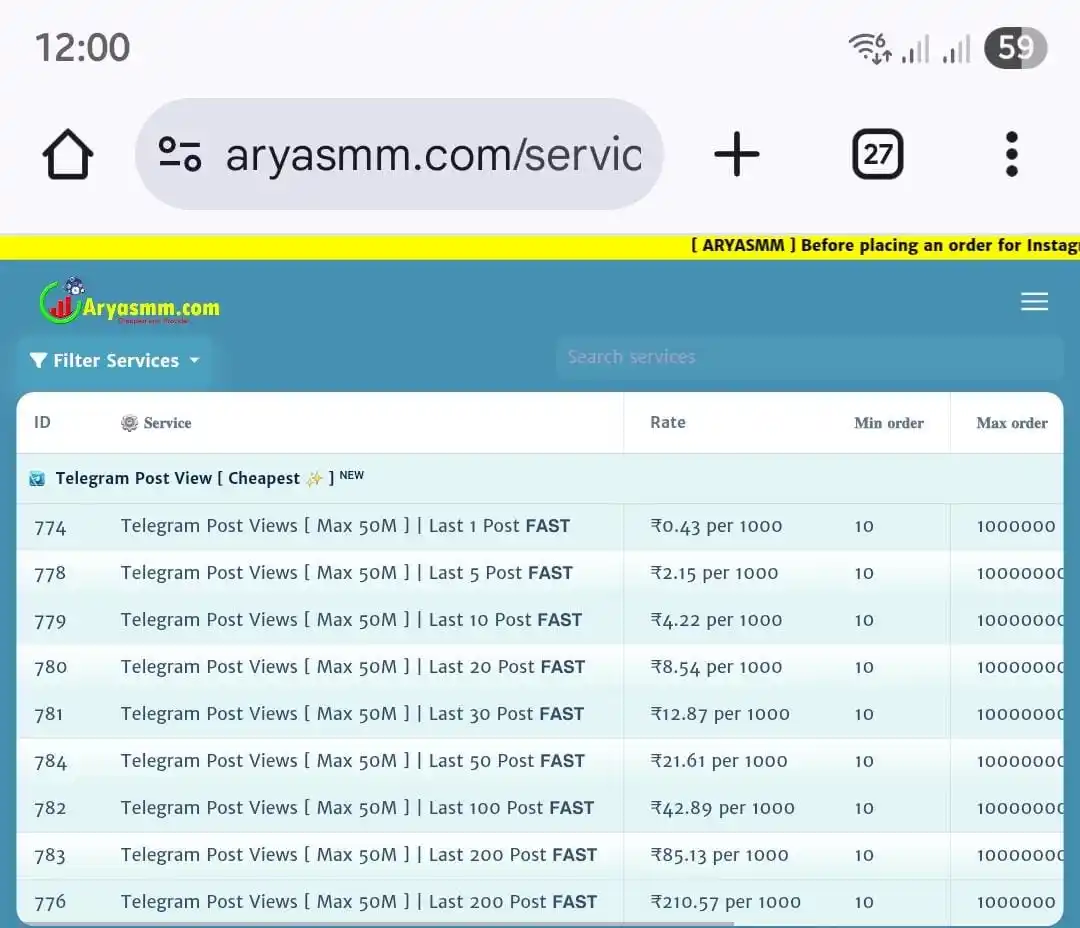Click service ID 778
The width and height of the screenshot is (1080, 928).
pos(50,573)
